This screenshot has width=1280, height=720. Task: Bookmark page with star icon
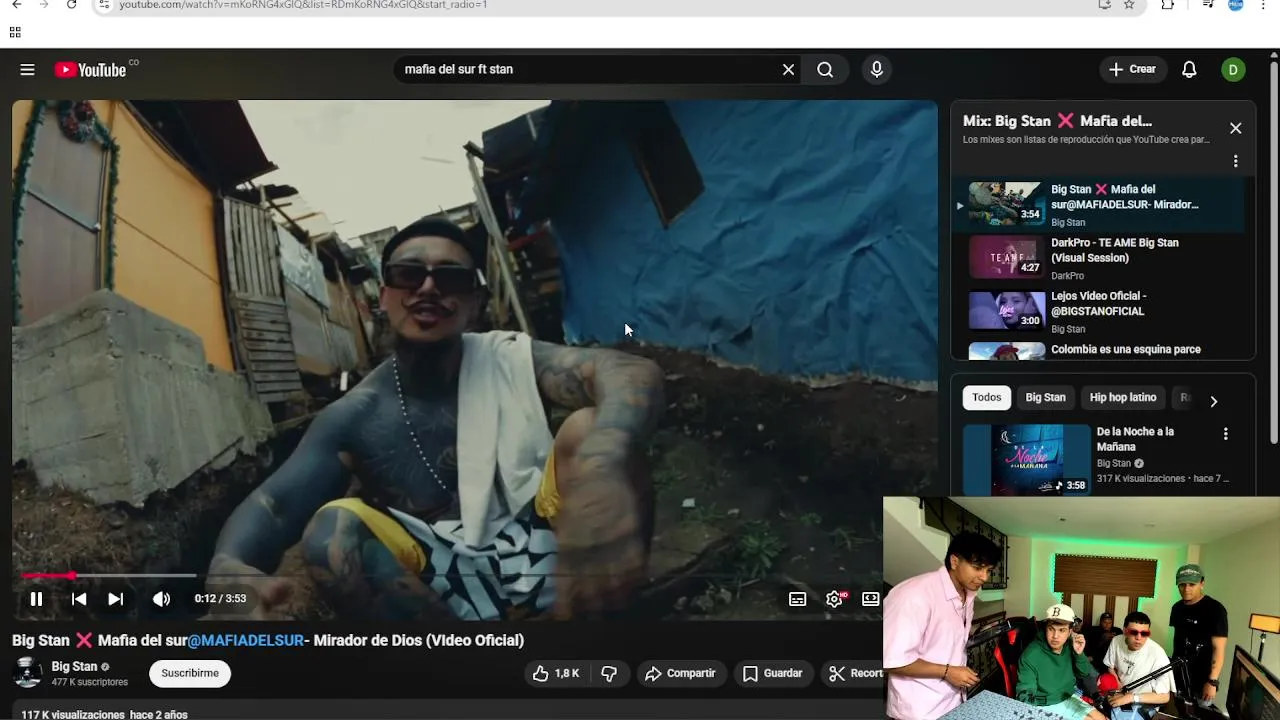click(1129, 5)
